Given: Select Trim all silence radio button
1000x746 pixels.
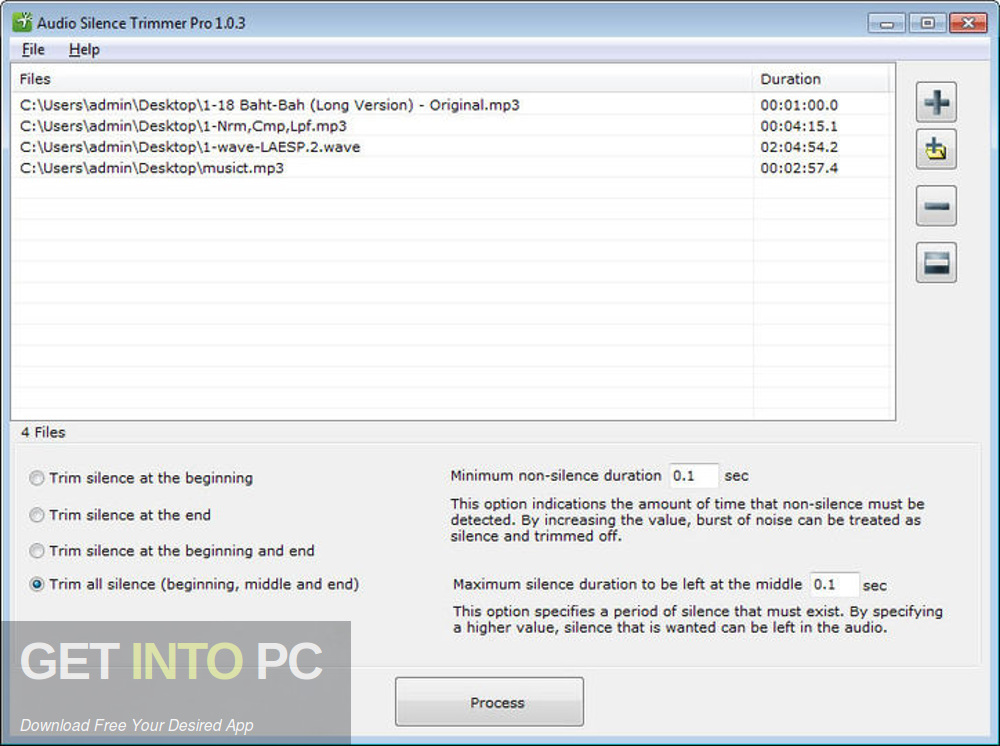Looking at the screenshot, I should pyautogui.click(x=37, y=584).
